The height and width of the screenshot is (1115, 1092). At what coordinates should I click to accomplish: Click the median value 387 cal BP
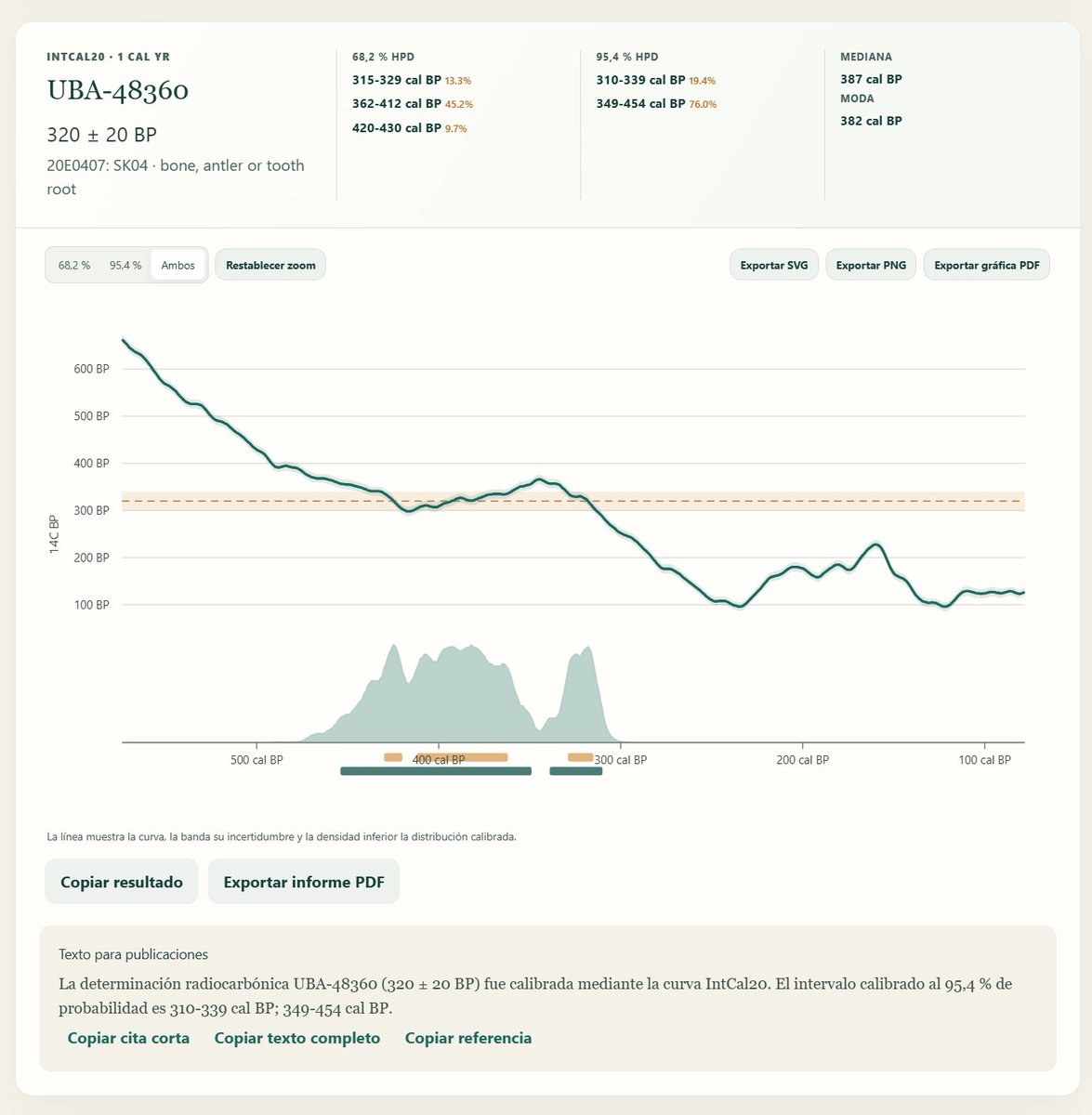tap(871, 79)
